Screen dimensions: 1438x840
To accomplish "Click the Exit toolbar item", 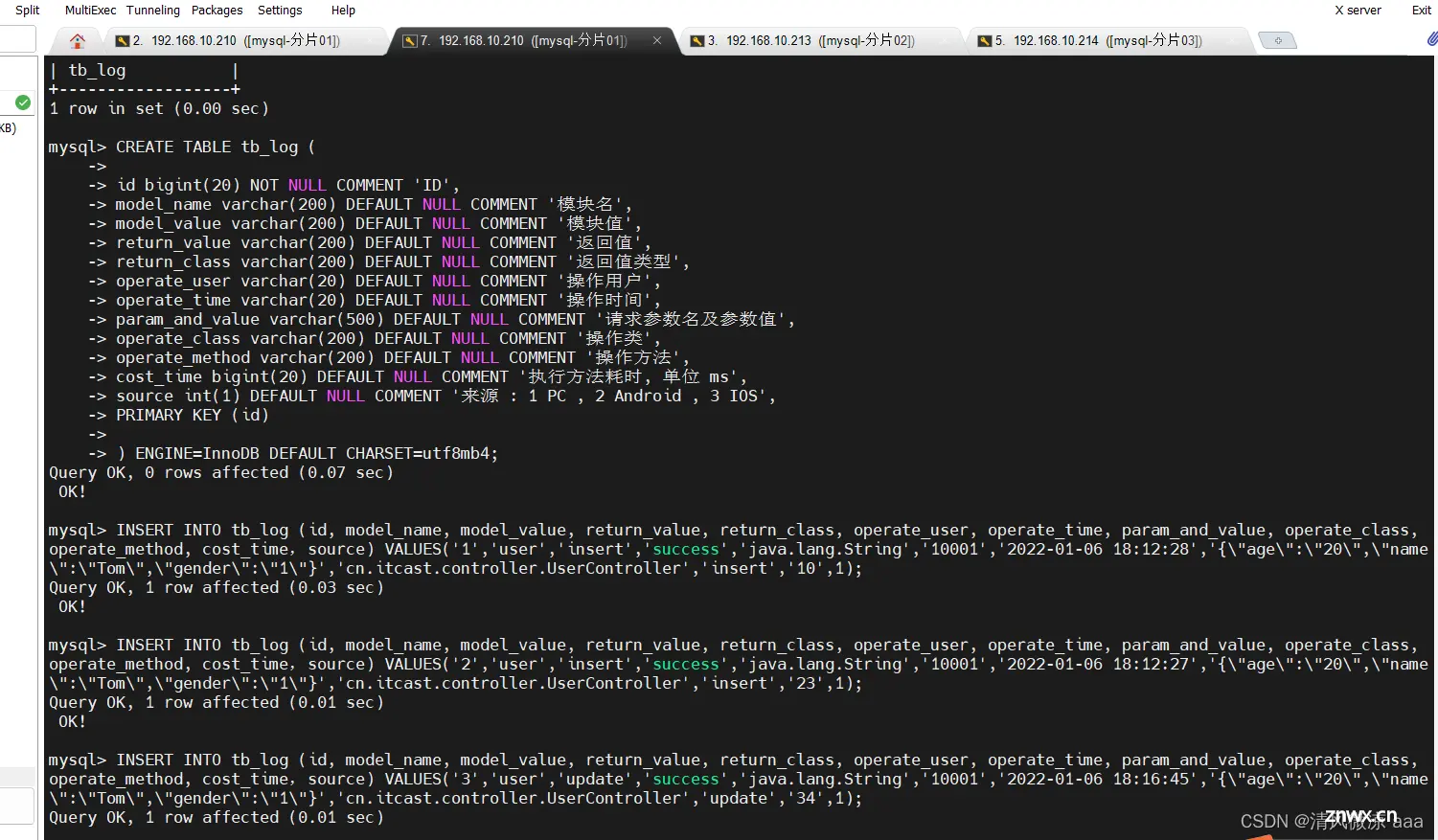I will [1422, 11].
